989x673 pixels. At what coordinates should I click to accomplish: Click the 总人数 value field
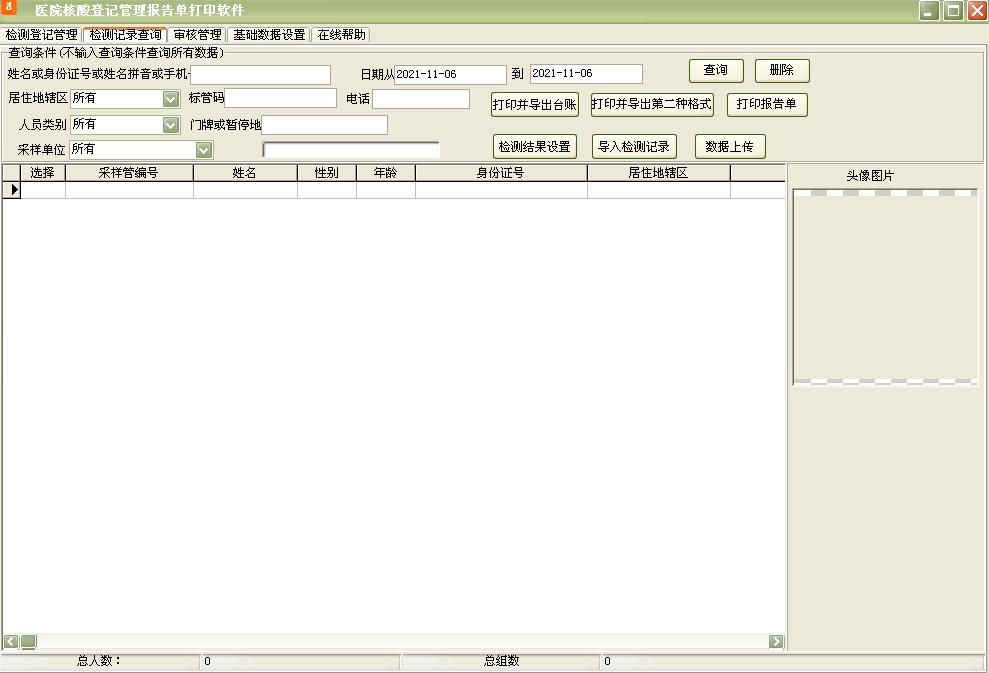300,661
